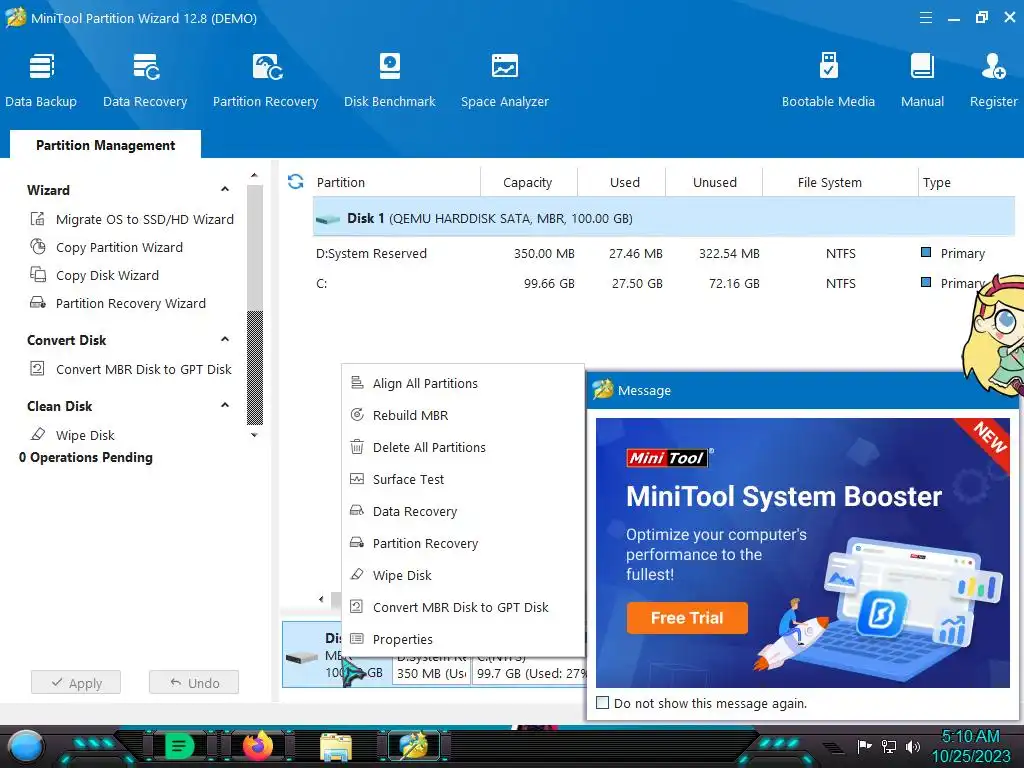
Task: Open Firefox from the taskbar
Action: click(x=257, y=746)
